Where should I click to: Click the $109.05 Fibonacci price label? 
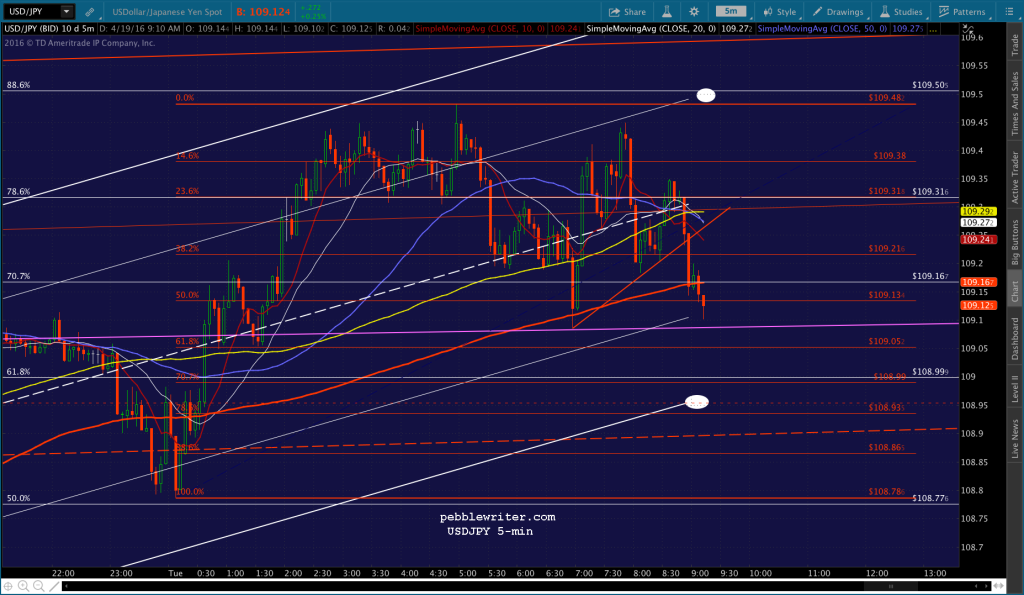coord(887,342)
